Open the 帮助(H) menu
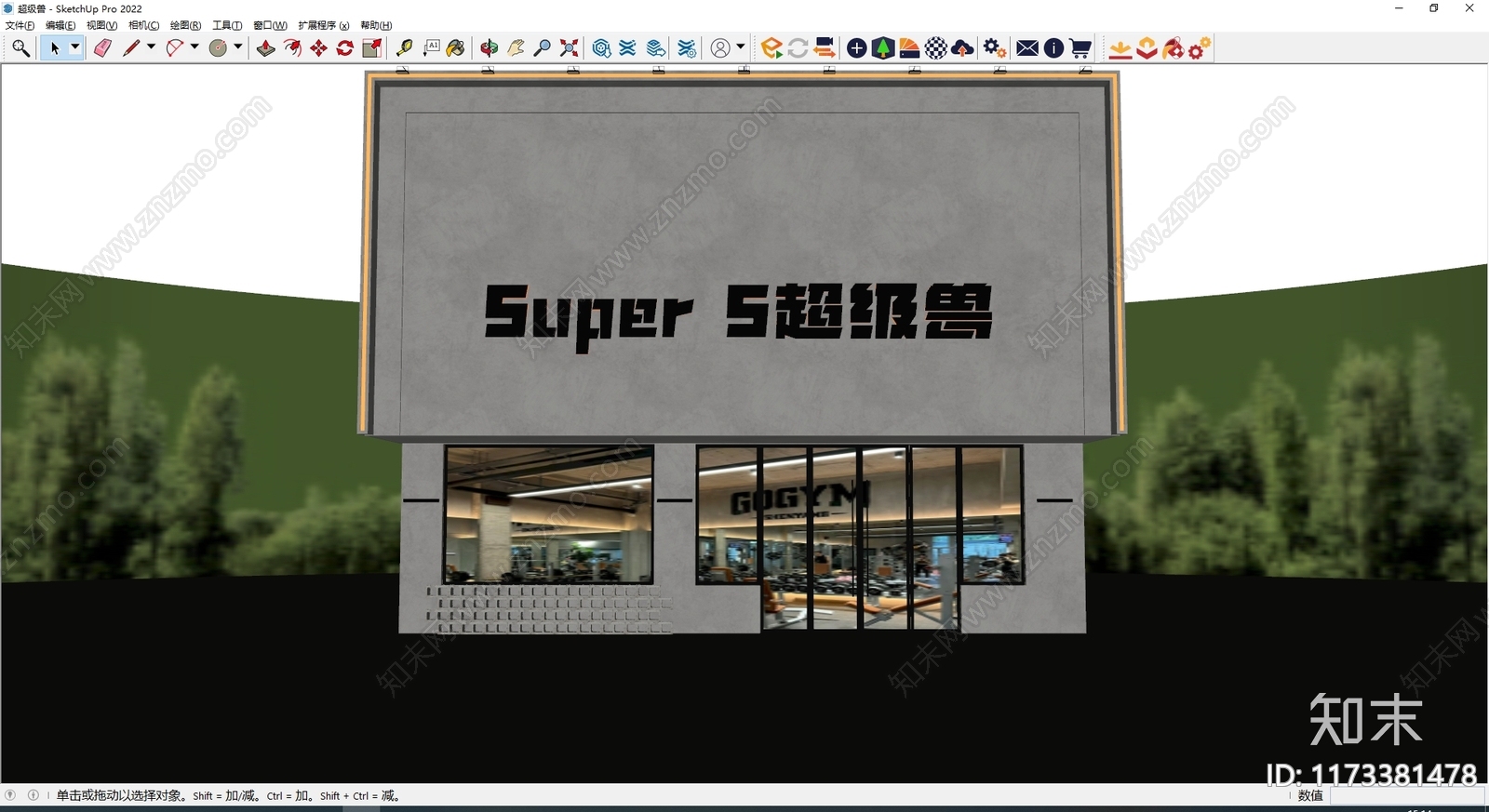The image size is (1489, 812). [x=376, y=25]
